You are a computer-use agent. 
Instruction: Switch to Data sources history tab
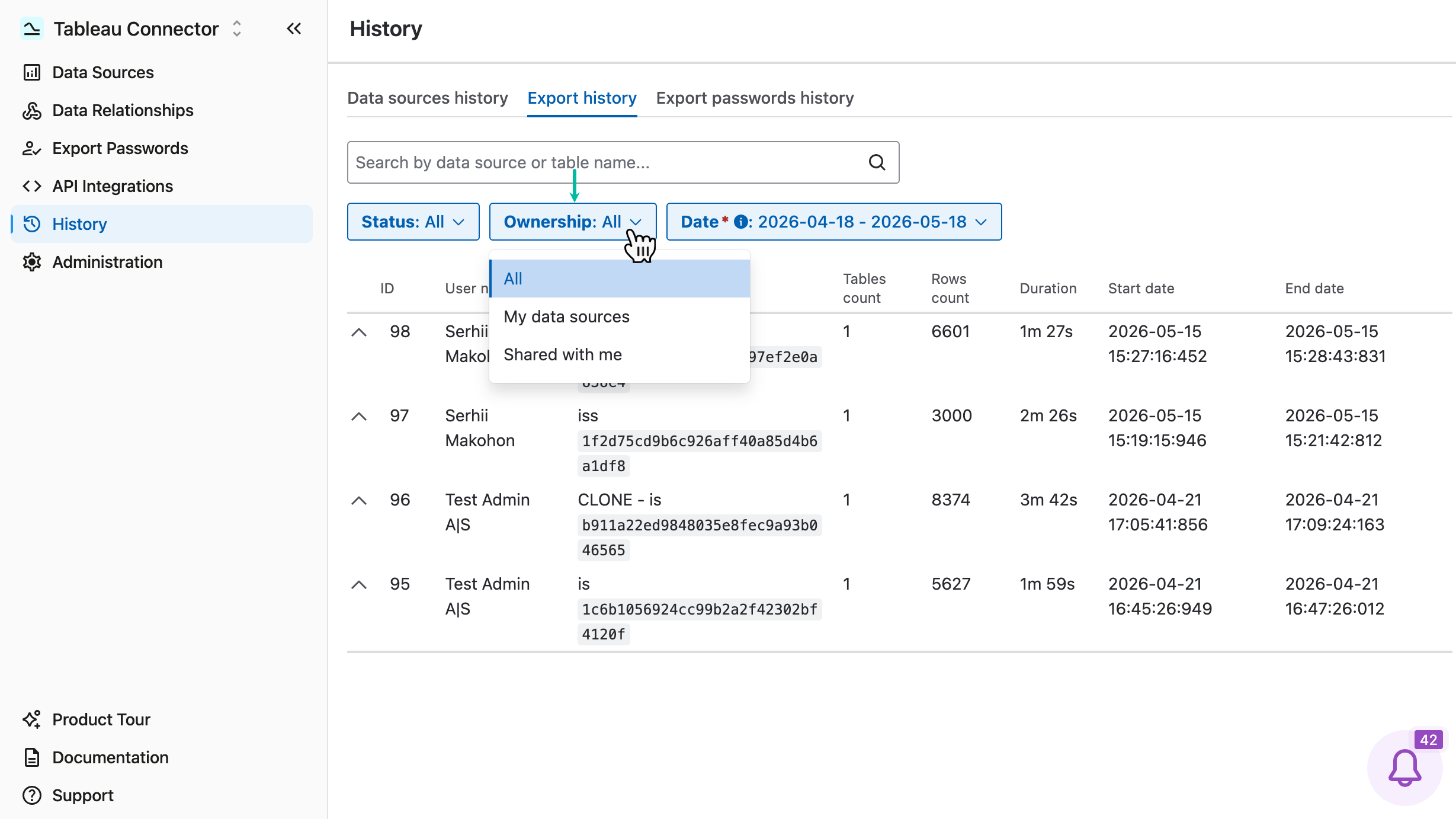tap(428, 98)
